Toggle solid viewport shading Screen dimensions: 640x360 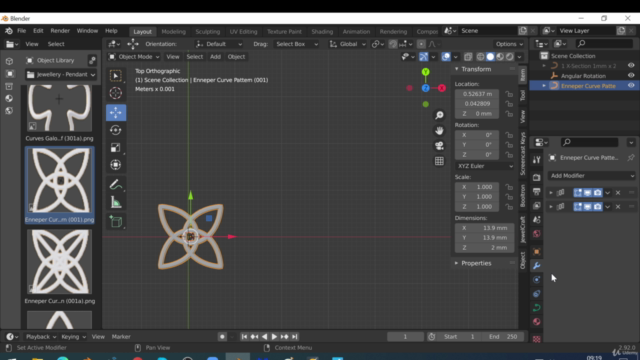(490, 57)
